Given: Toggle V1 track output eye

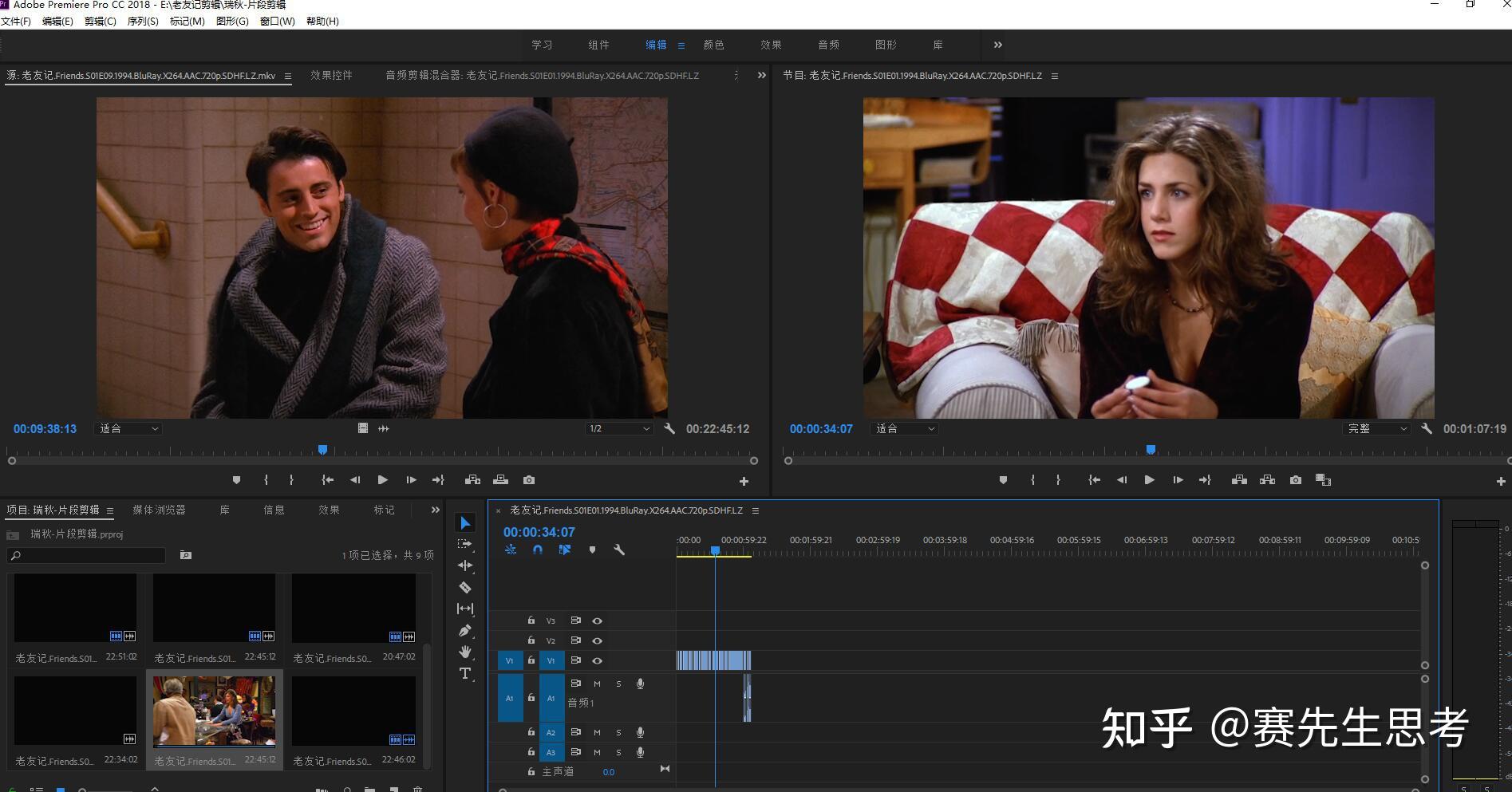Looking at the screenshot, I should 597,660.
